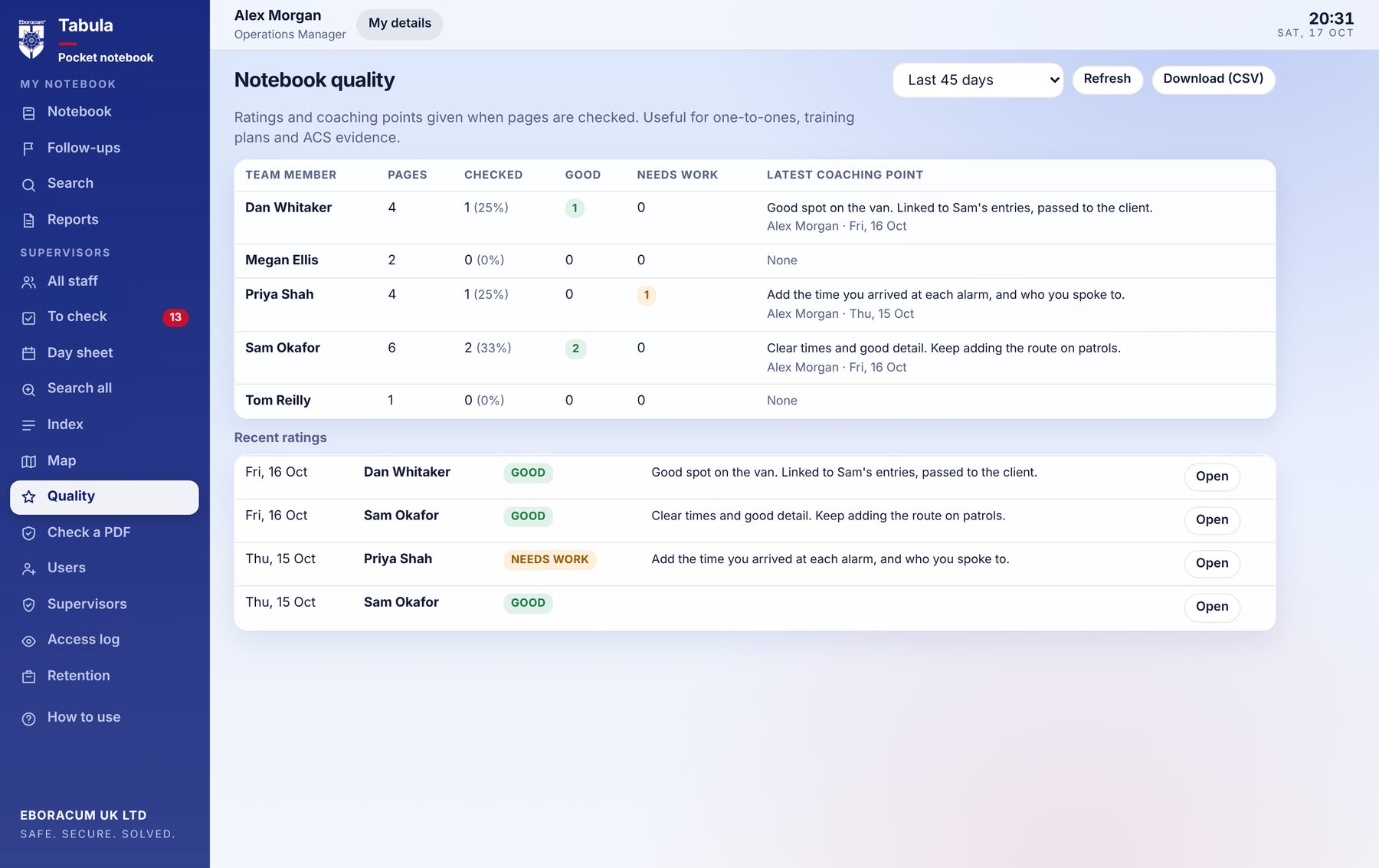Click the Access log eye icon

point(29,640)
